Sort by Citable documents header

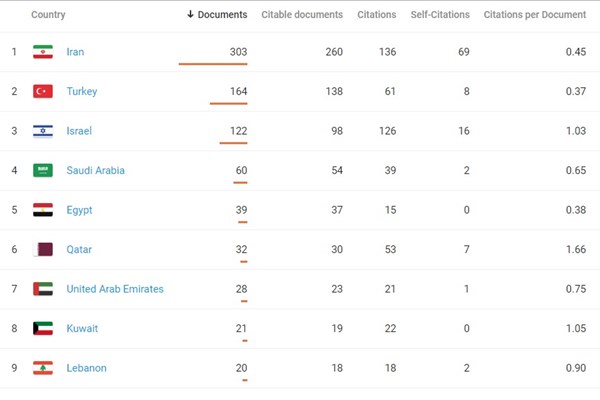click(x=302, y=15)
